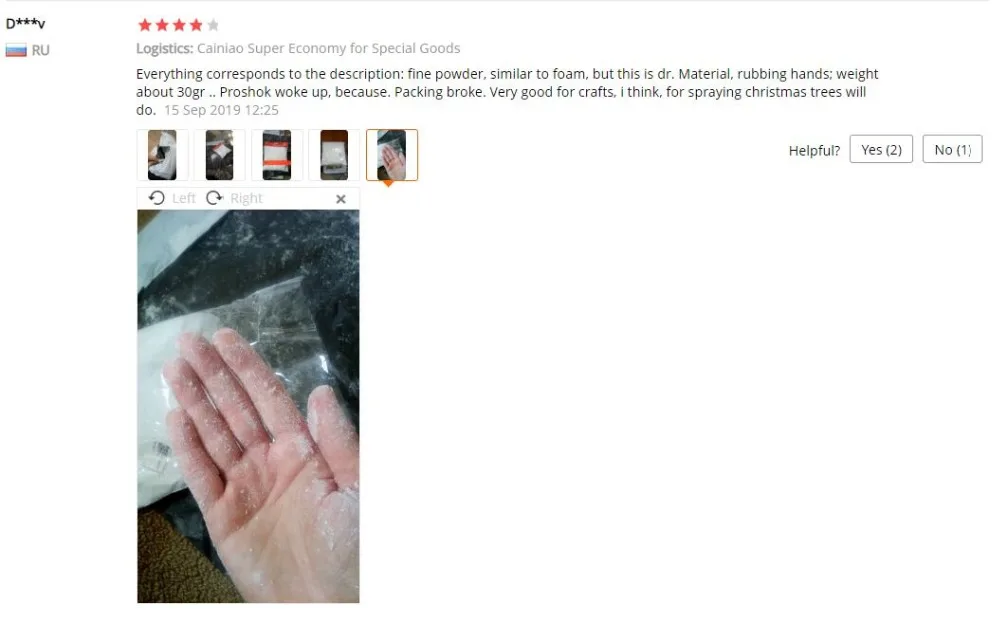The width and height of the screenshot is (1000, 623).
Task: Click the gray fifth rating star
Action: pos(213,25)
